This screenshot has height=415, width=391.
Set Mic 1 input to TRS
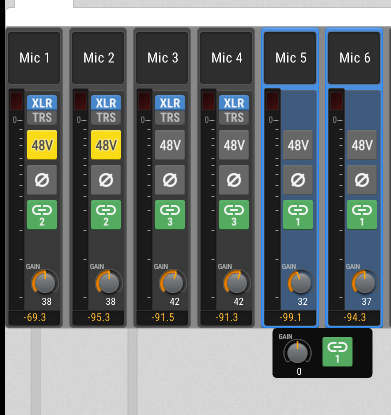coord(42,118)
